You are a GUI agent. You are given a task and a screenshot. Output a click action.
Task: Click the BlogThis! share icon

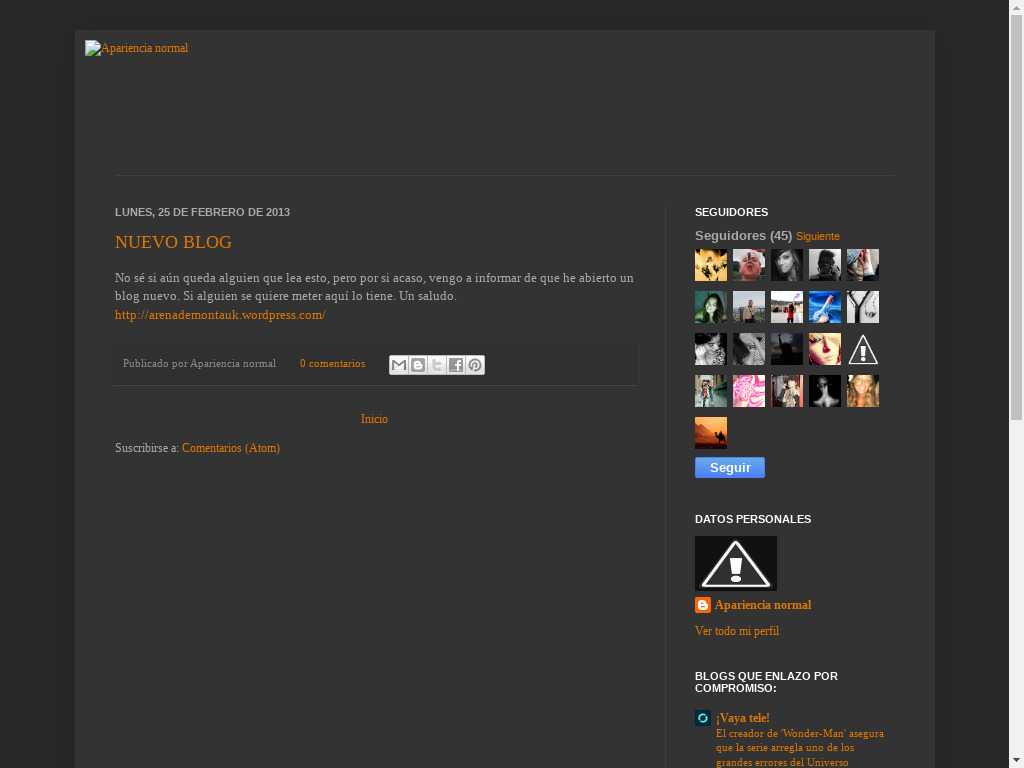(x=418, y=365)
